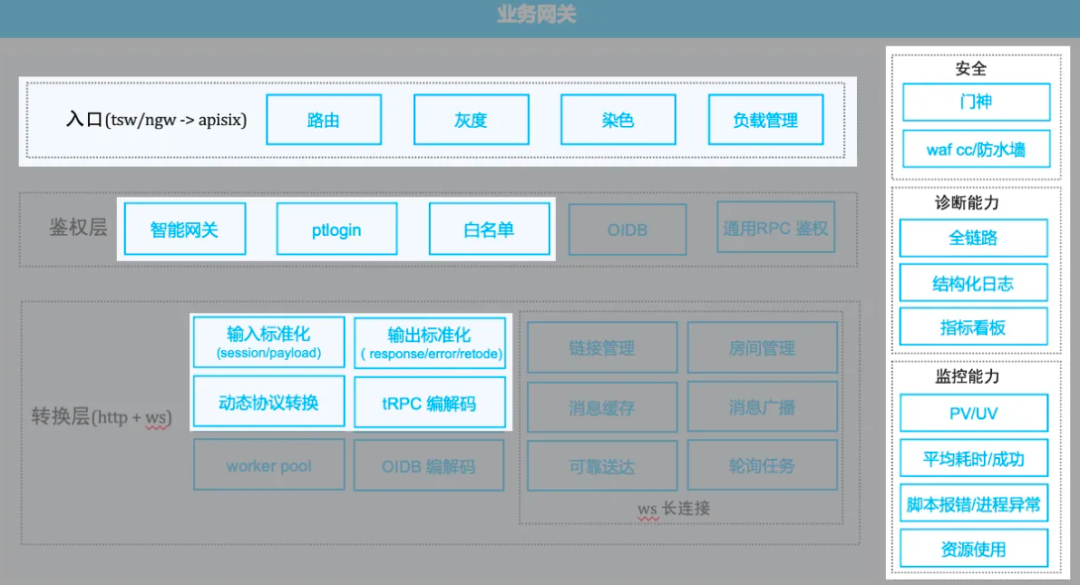Image resolution: width=1080 pixels, height=585 pixels.
Task: Click the 染色 box
Action: [x=618, y=120]
